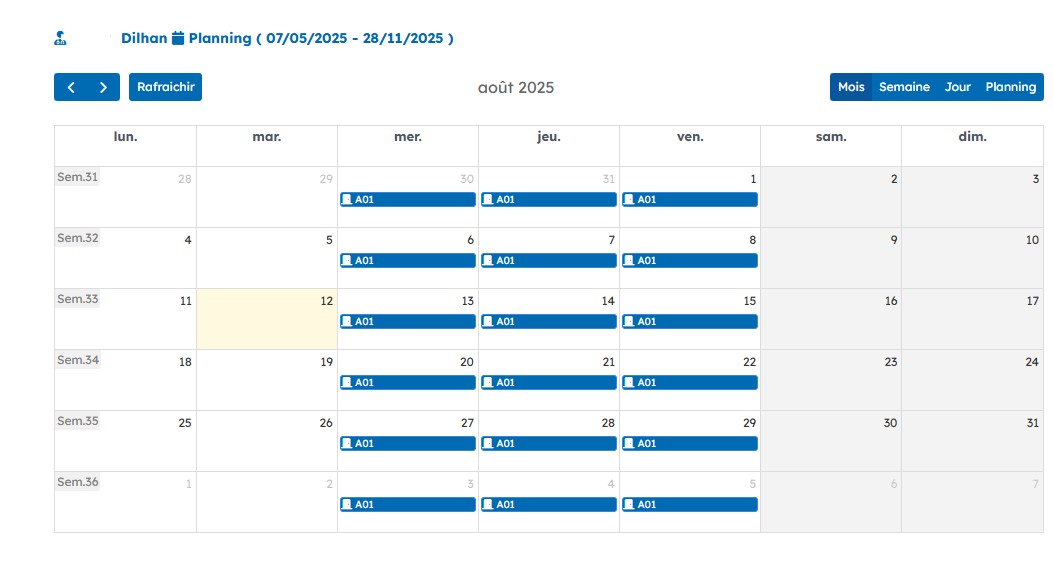Click the user icon beside Dilhan
Viewport: 1054px width, 577px height.
(x=60, y=39)
